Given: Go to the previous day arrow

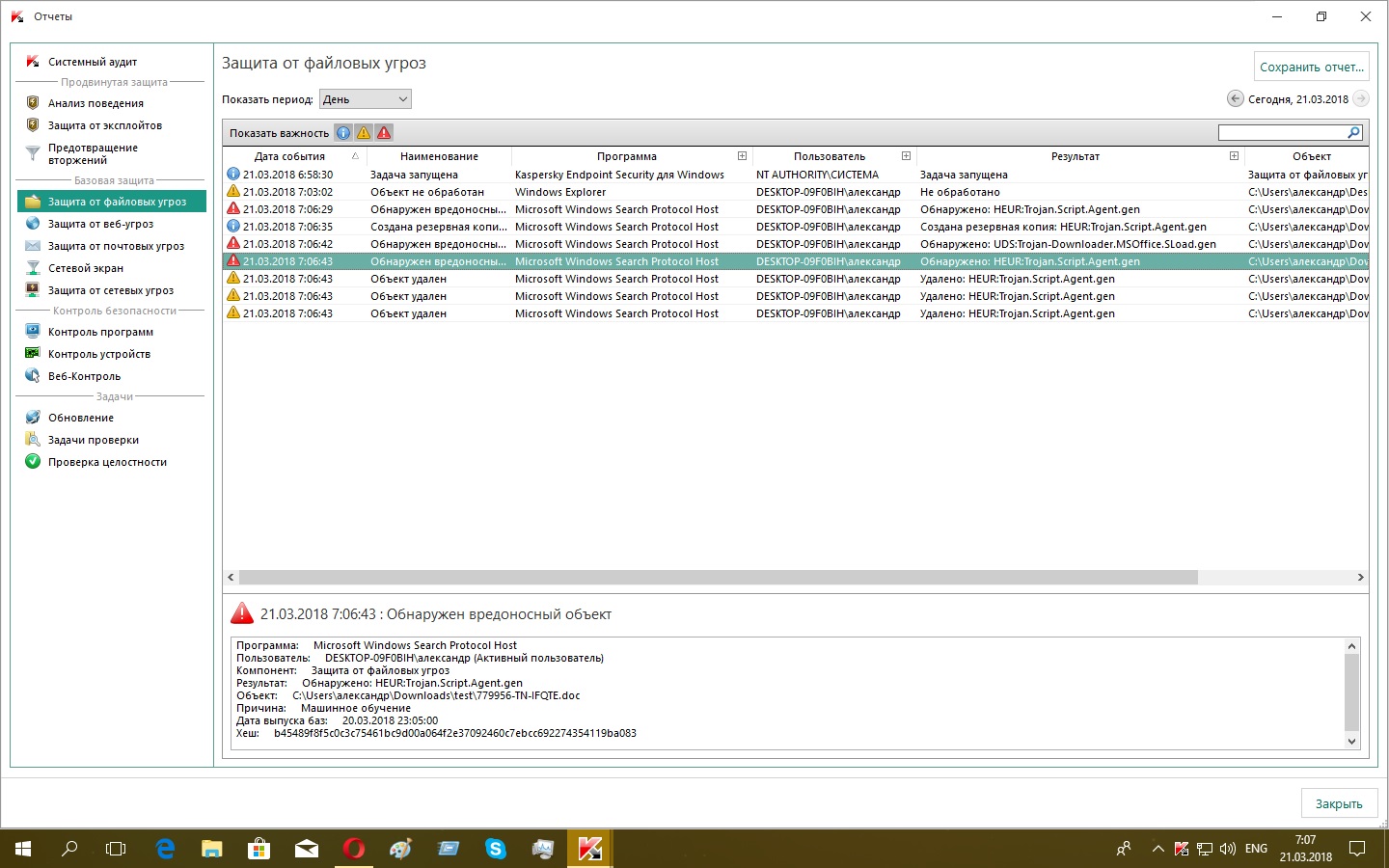Looking at the screenshot, I should point(1236,98).
